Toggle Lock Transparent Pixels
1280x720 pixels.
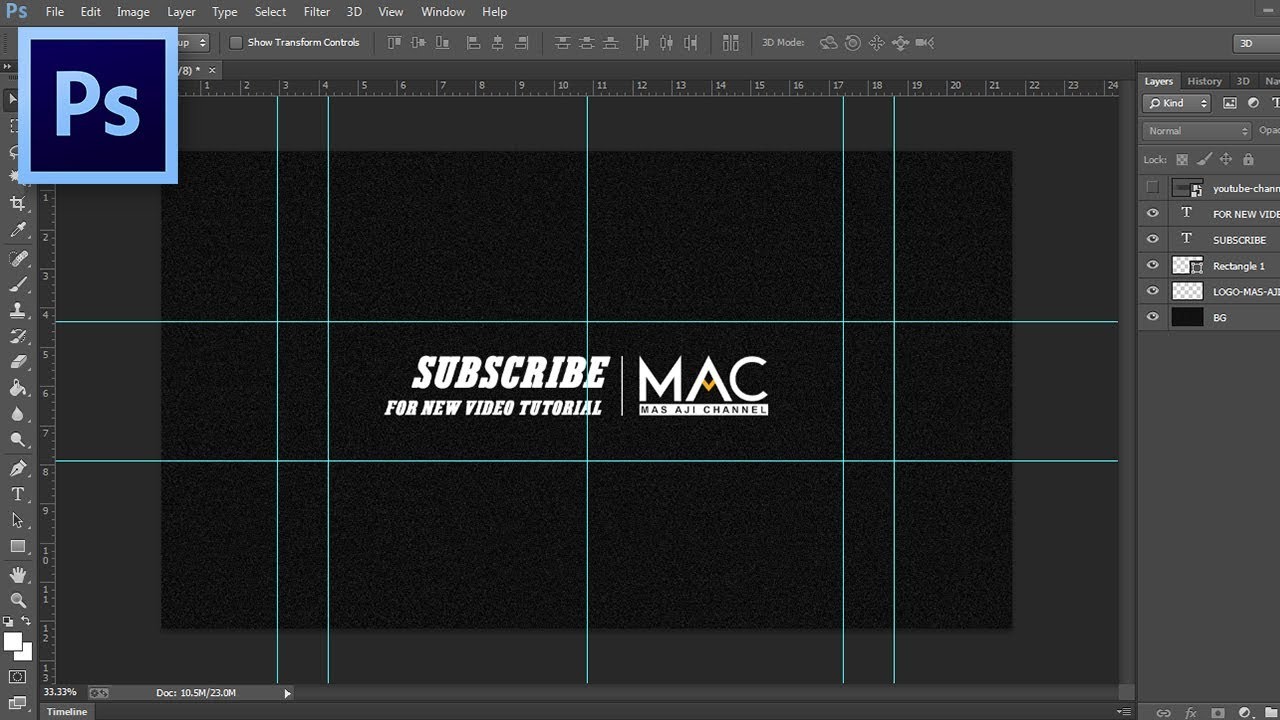click(x=1182, y=159)
